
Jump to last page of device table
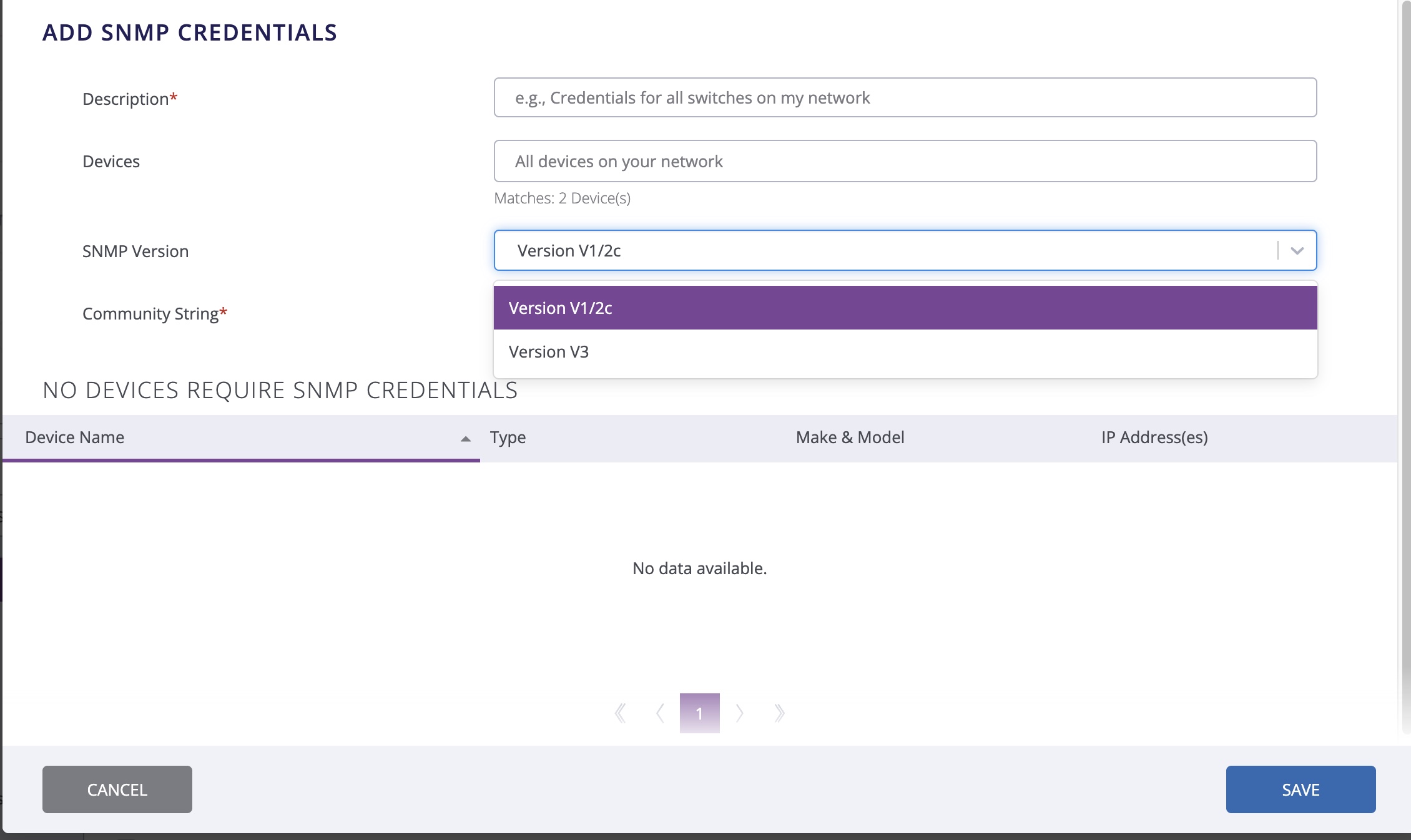(x=779, y=713)
